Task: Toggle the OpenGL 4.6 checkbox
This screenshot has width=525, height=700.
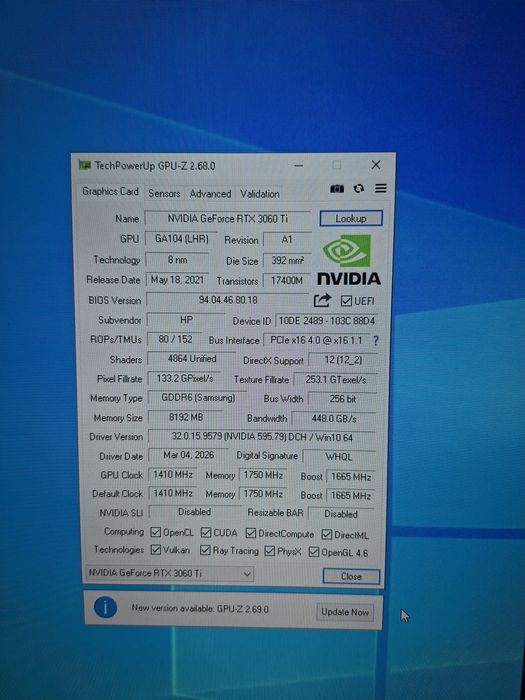Action: [x=314, y=552]
